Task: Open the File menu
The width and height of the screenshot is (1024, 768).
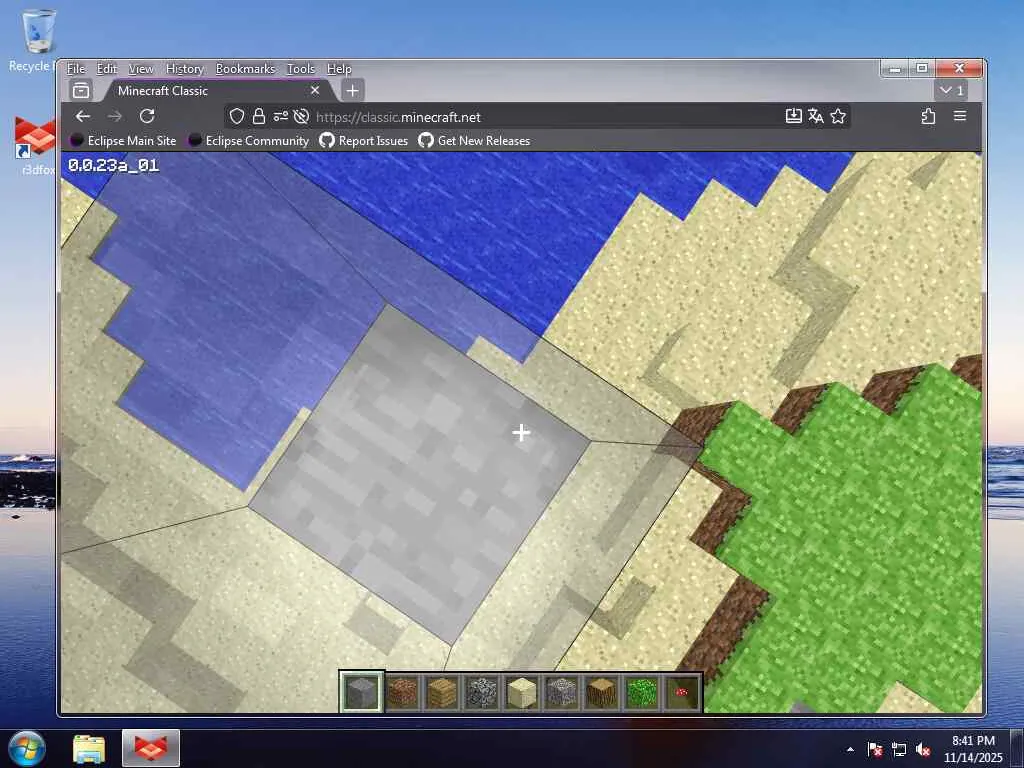Action: tap(76, 69)
